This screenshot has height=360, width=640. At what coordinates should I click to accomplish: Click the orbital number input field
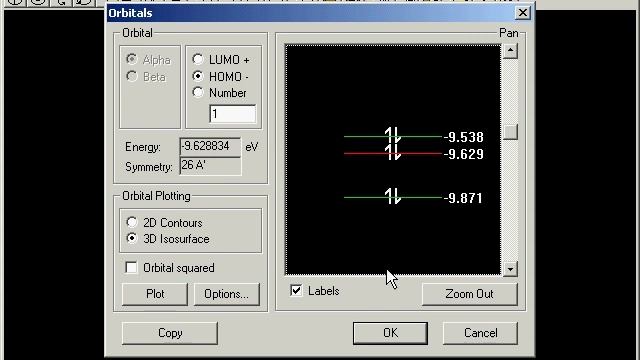(233, 114)
